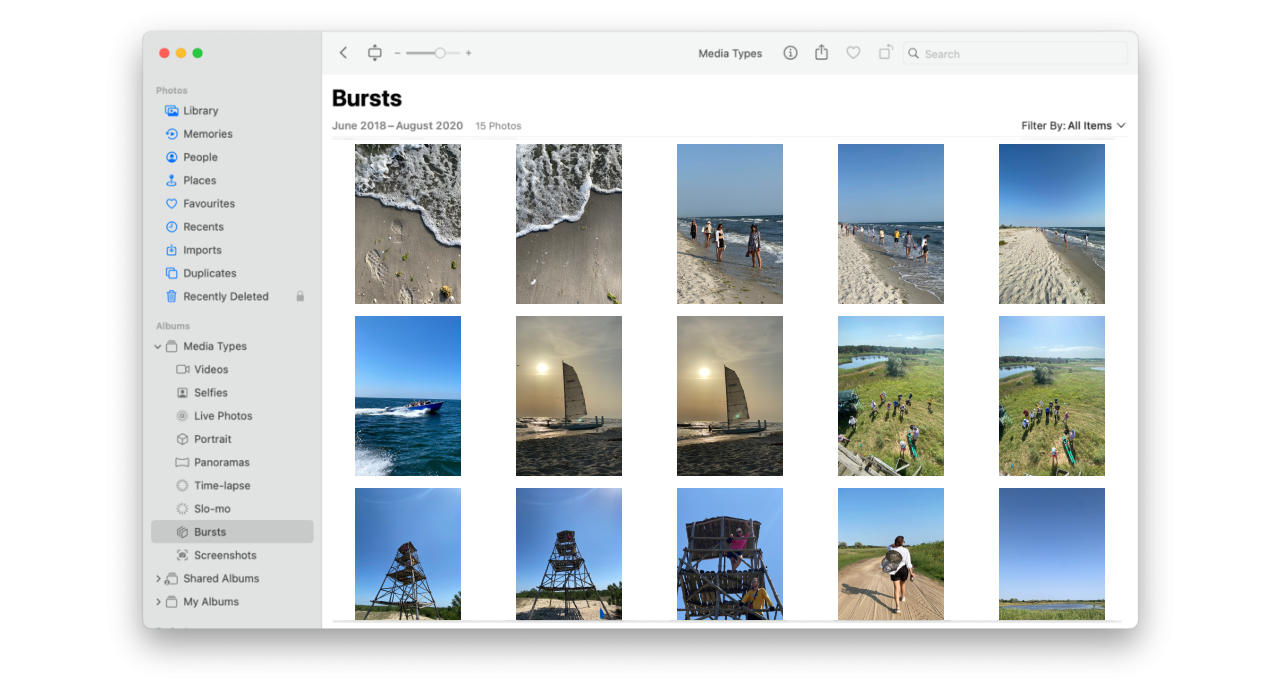Expand the My Albums folder
Image resolution: width=1280 pixels, height=690 pixels.
pyautogui.click(x=158, y=602)
